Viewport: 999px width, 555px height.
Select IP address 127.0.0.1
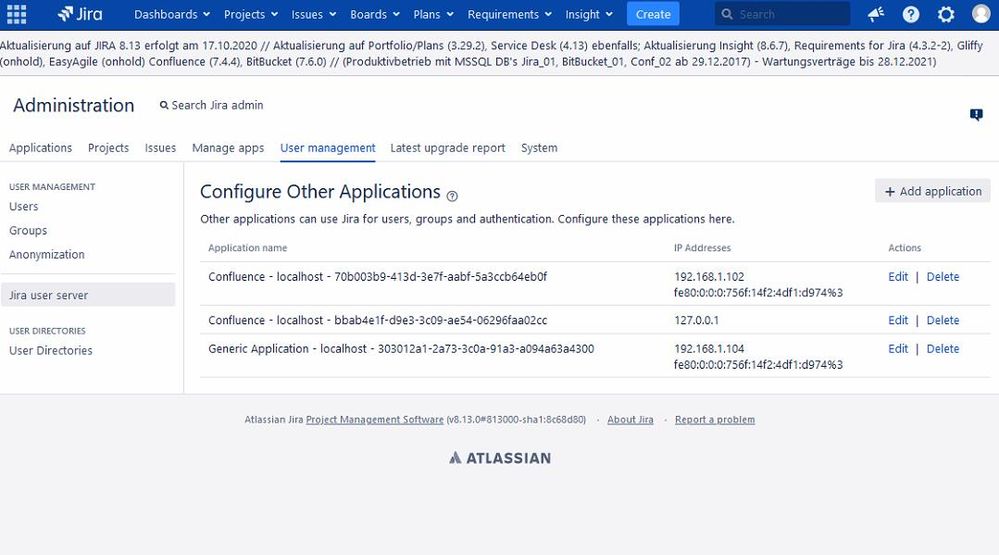[x=696, y=320]
